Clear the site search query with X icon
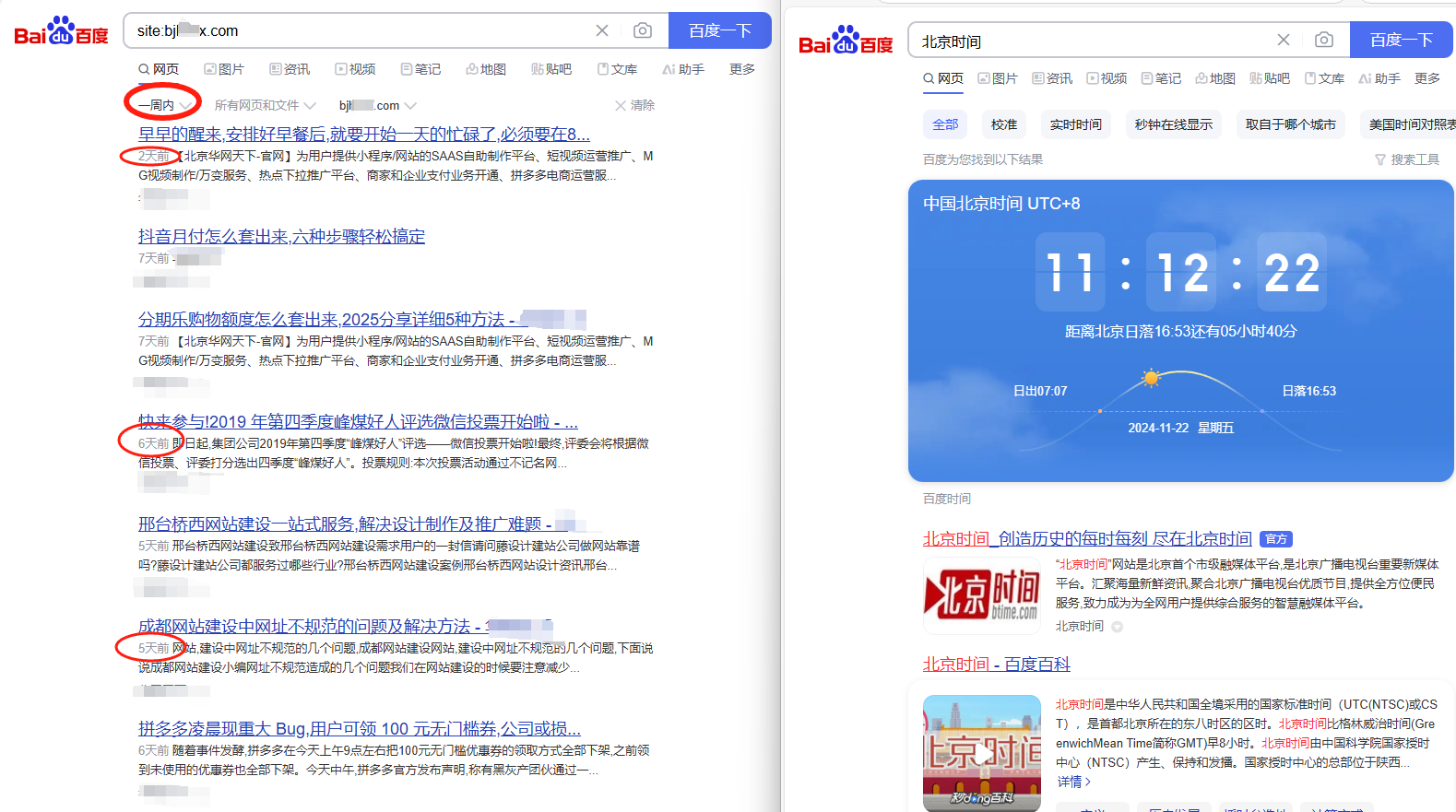 [602, 30]
